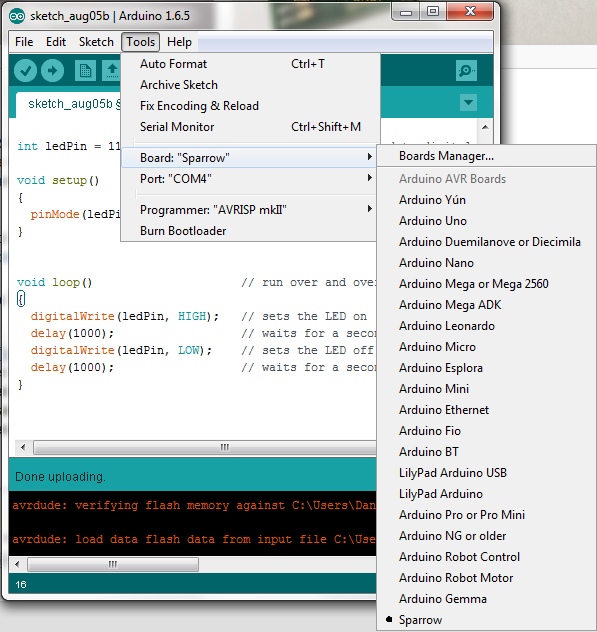Click "digitalWrite(ledPin, LOW);" code line

coord(121,350)
